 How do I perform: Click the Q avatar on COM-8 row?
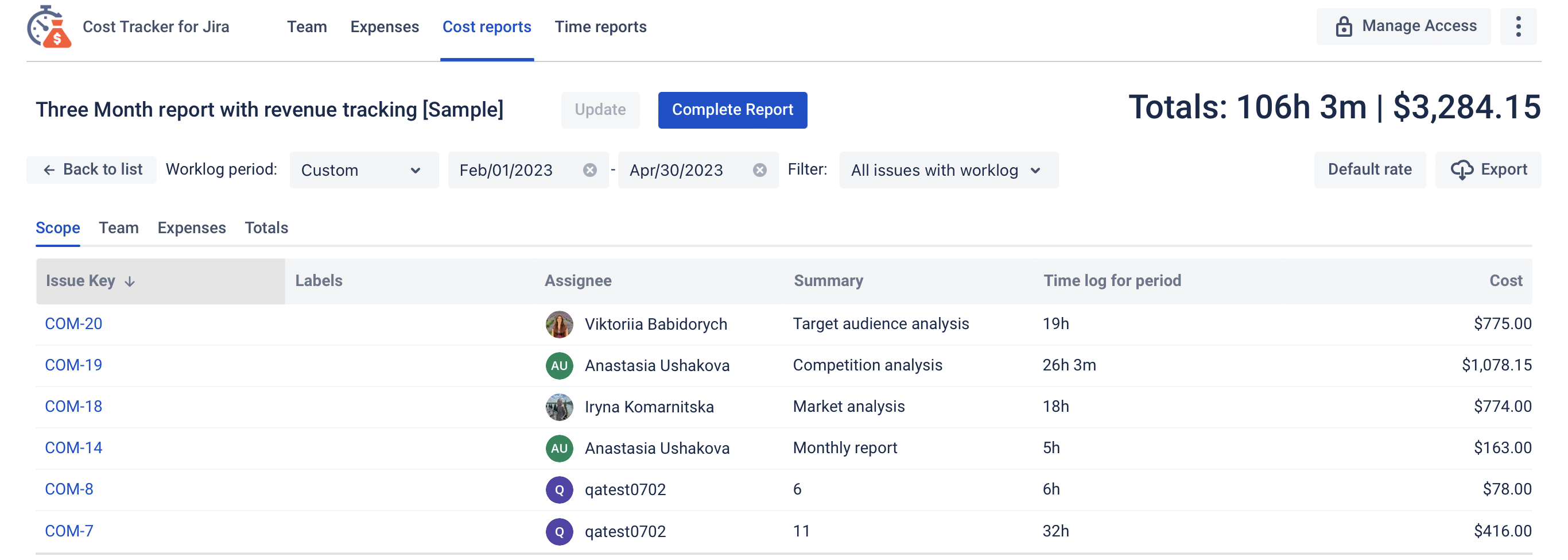[559, 490]
